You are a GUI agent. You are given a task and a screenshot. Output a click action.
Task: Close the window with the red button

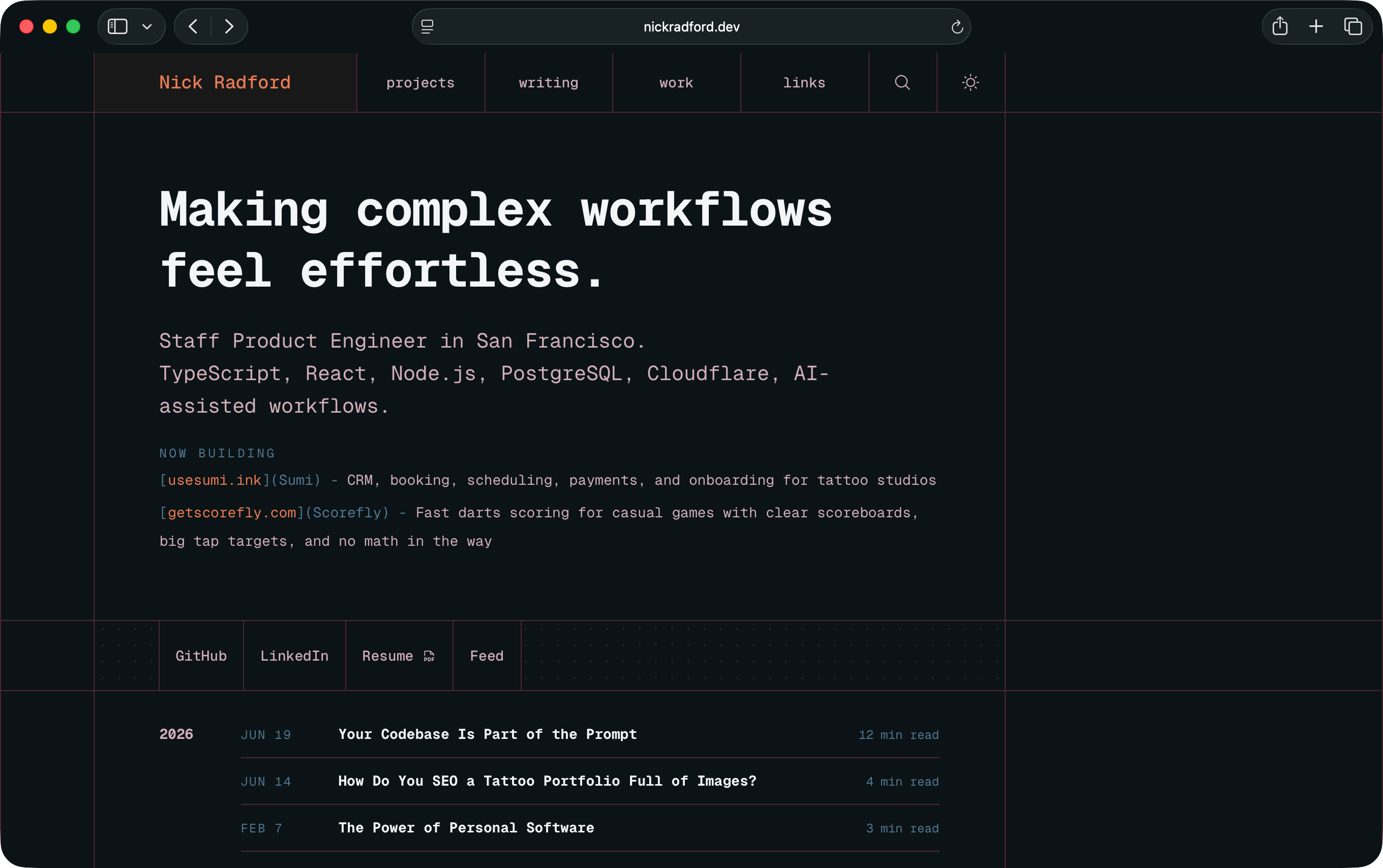pyautogui.click(x=26, y=26)
